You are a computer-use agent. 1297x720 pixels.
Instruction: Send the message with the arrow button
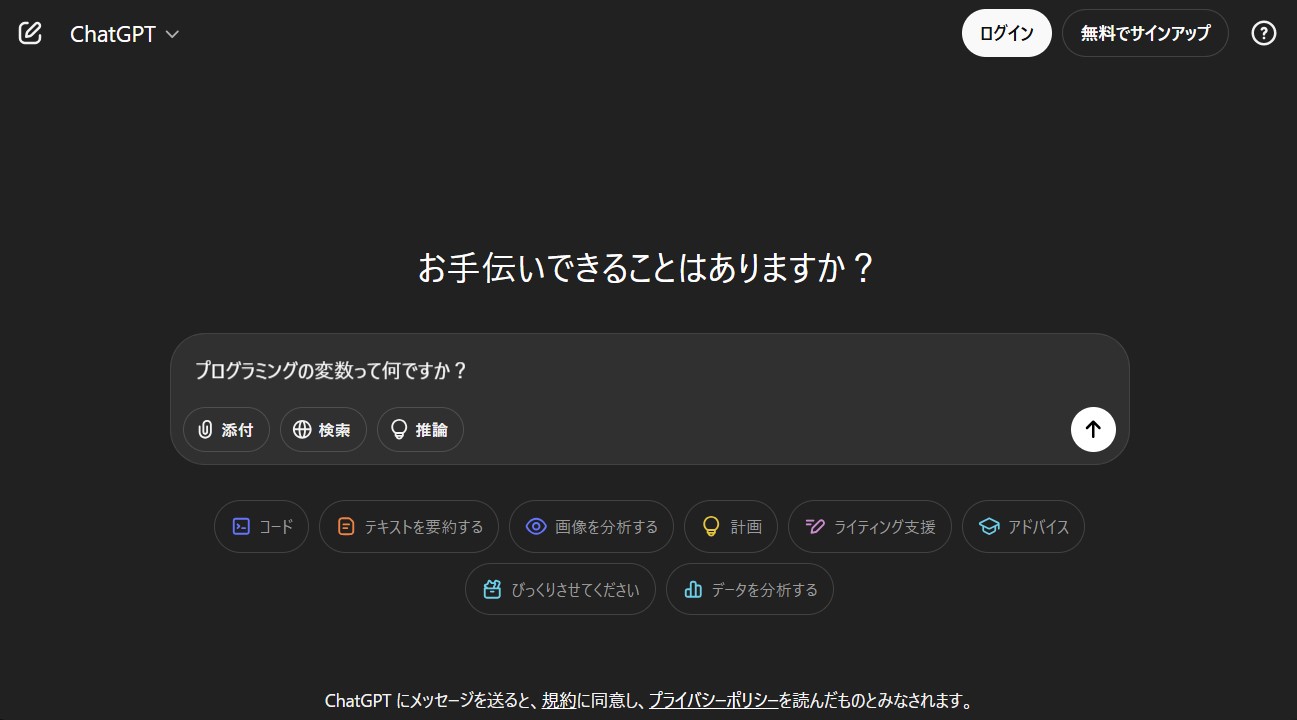coord(1093,429)
